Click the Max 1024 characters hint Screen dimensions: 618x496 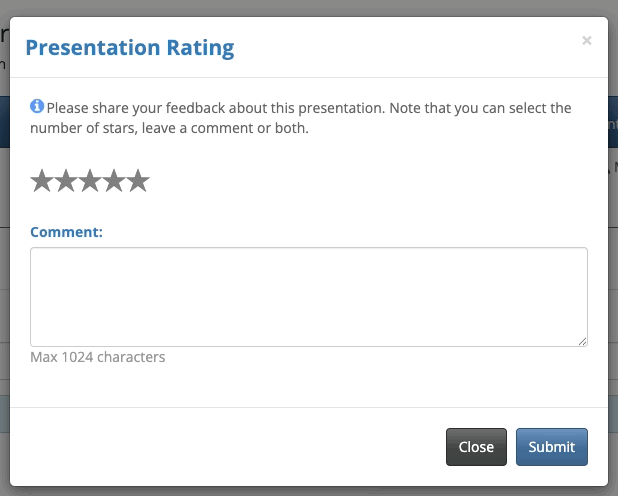coord(98,357)
